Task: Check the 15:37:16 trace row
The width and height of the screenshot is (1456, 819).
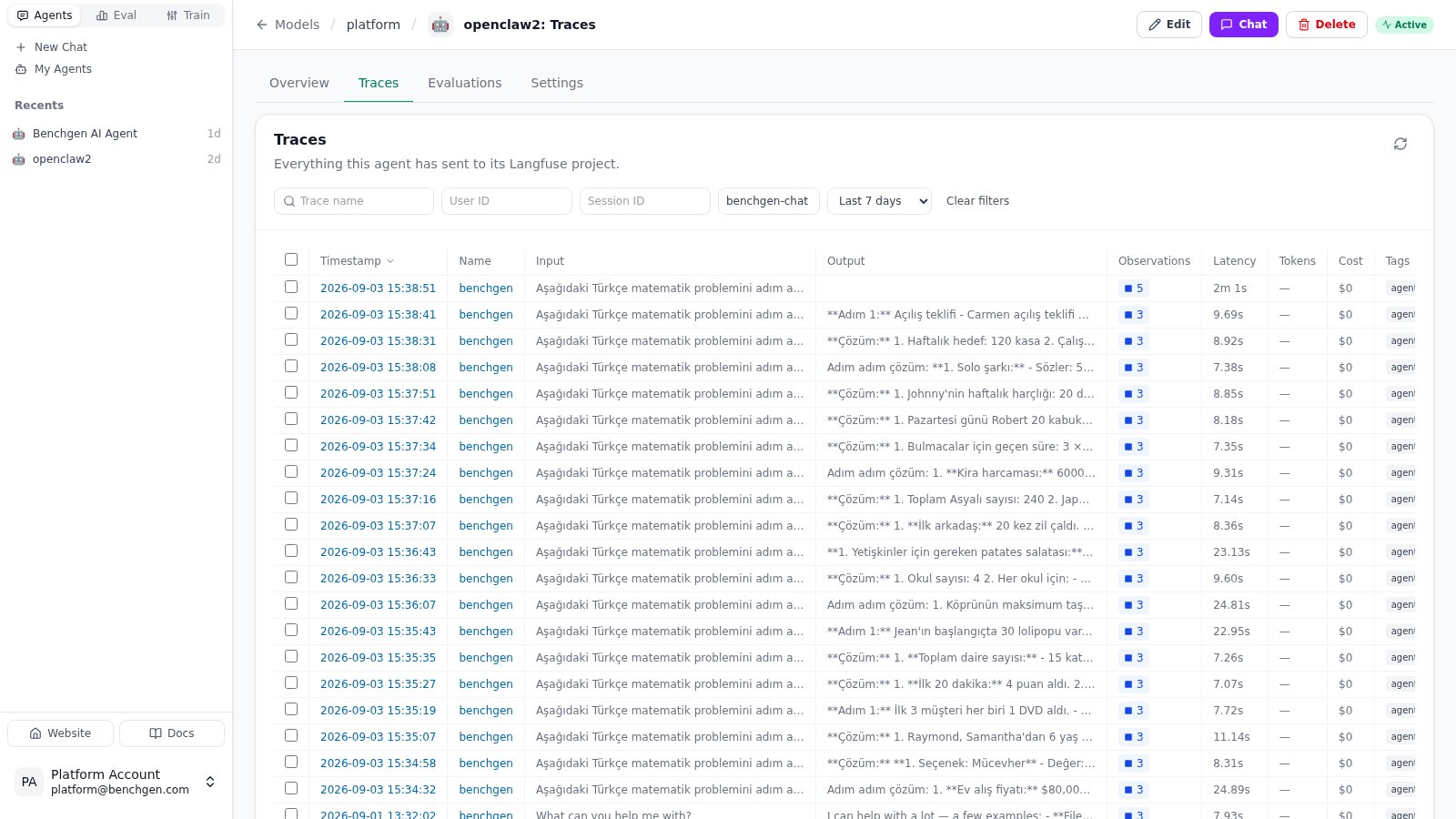Action: pyautogui.click(x=291, y=498)
